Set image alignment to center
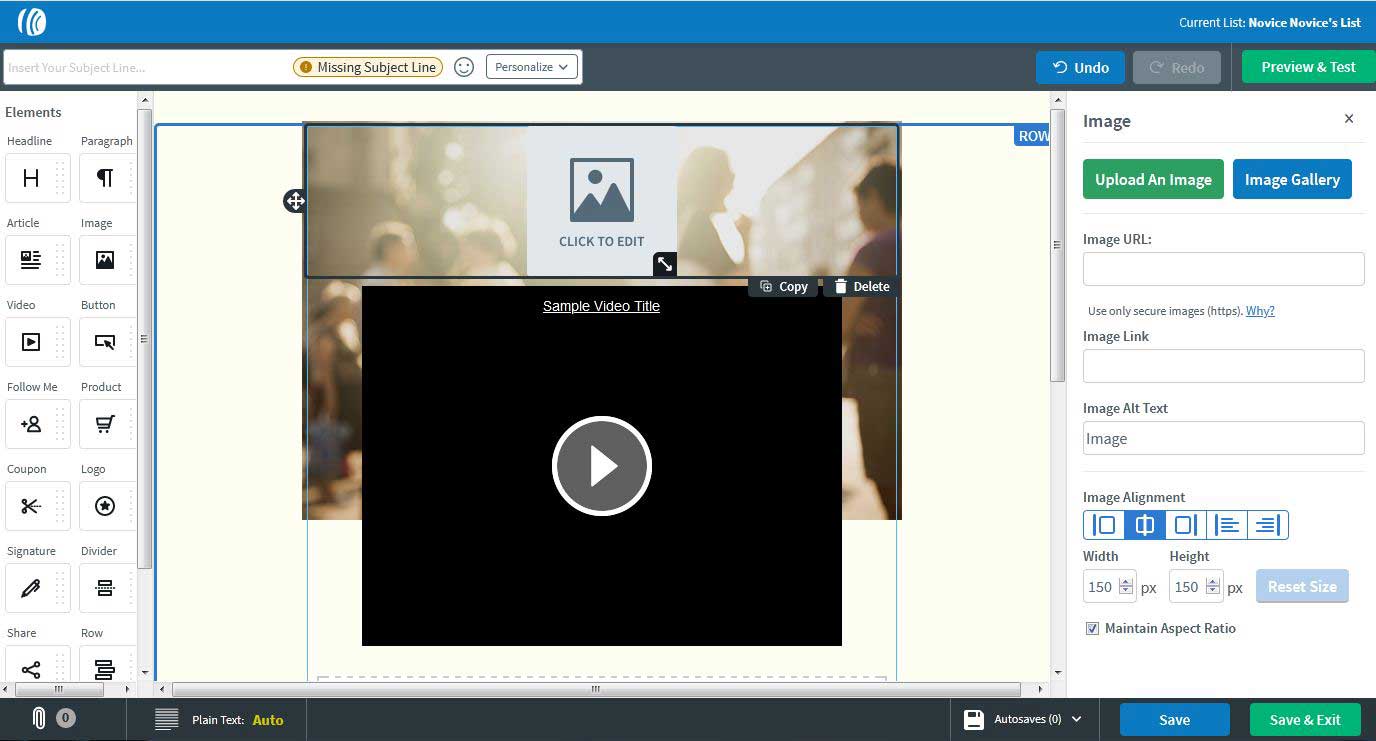This screenshot has width=1376, height=741. (1145, 525)
